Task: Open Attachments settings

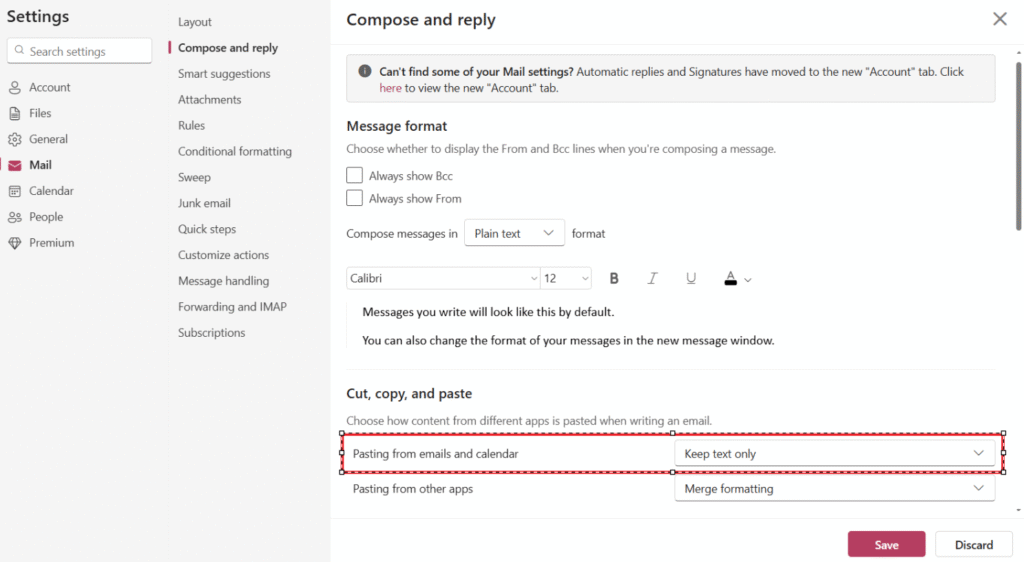Action: pos(210,99)
